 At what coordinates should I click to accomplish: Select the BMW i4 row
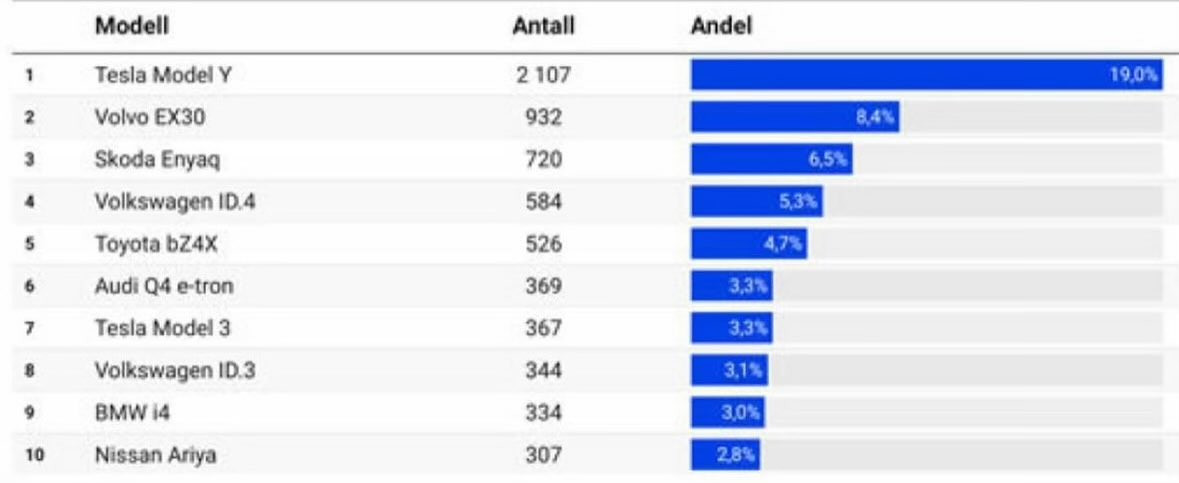(x=590, y=412)
